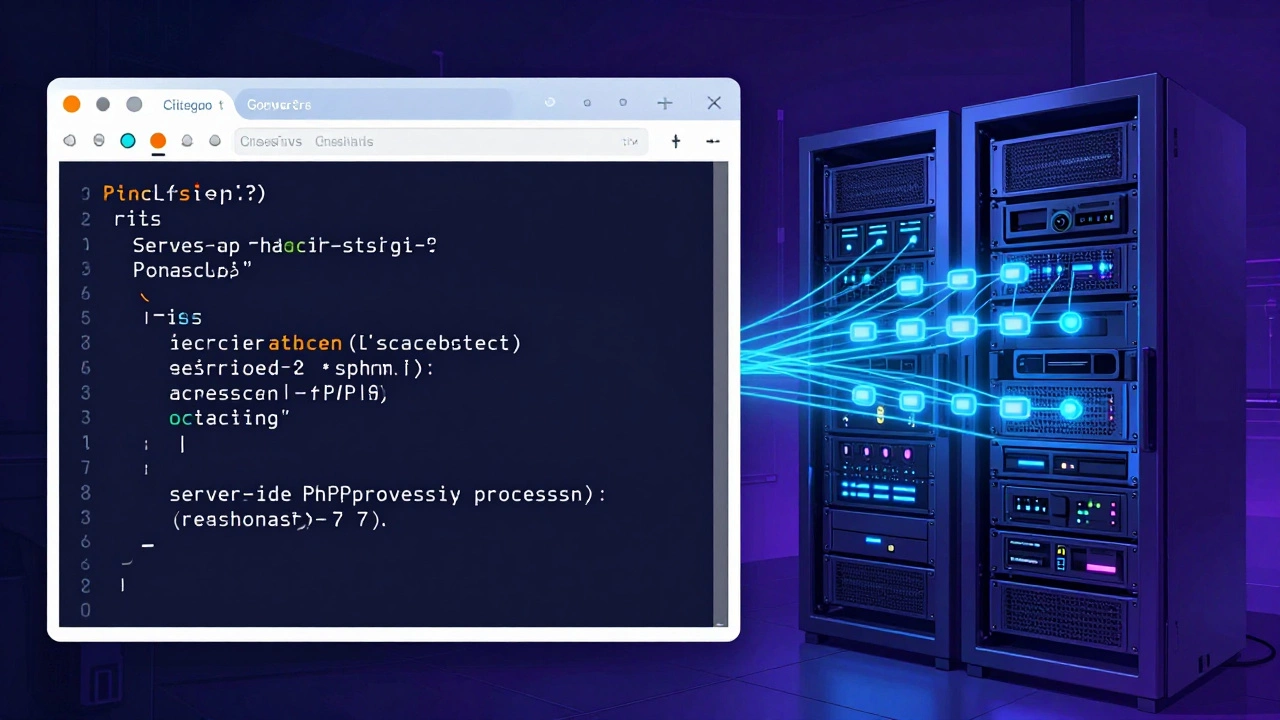This screenshot has height=720, width=1280.
Task: Expand the chevron marker on code line 6
Action: (x=143, y=296)
